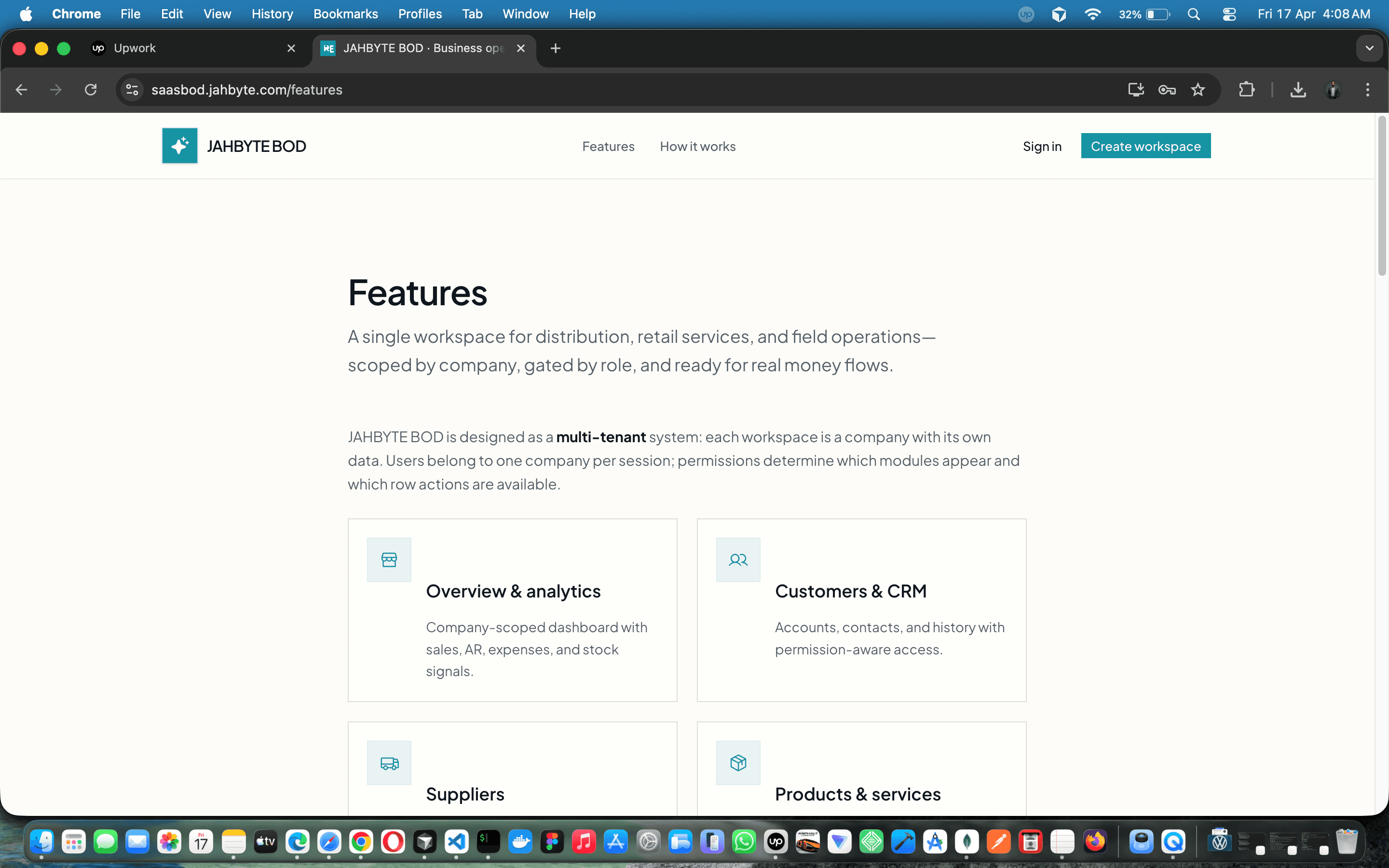Select the Sign in link
Viewport: 1389px width, 868px height.
coord(1042,146)
